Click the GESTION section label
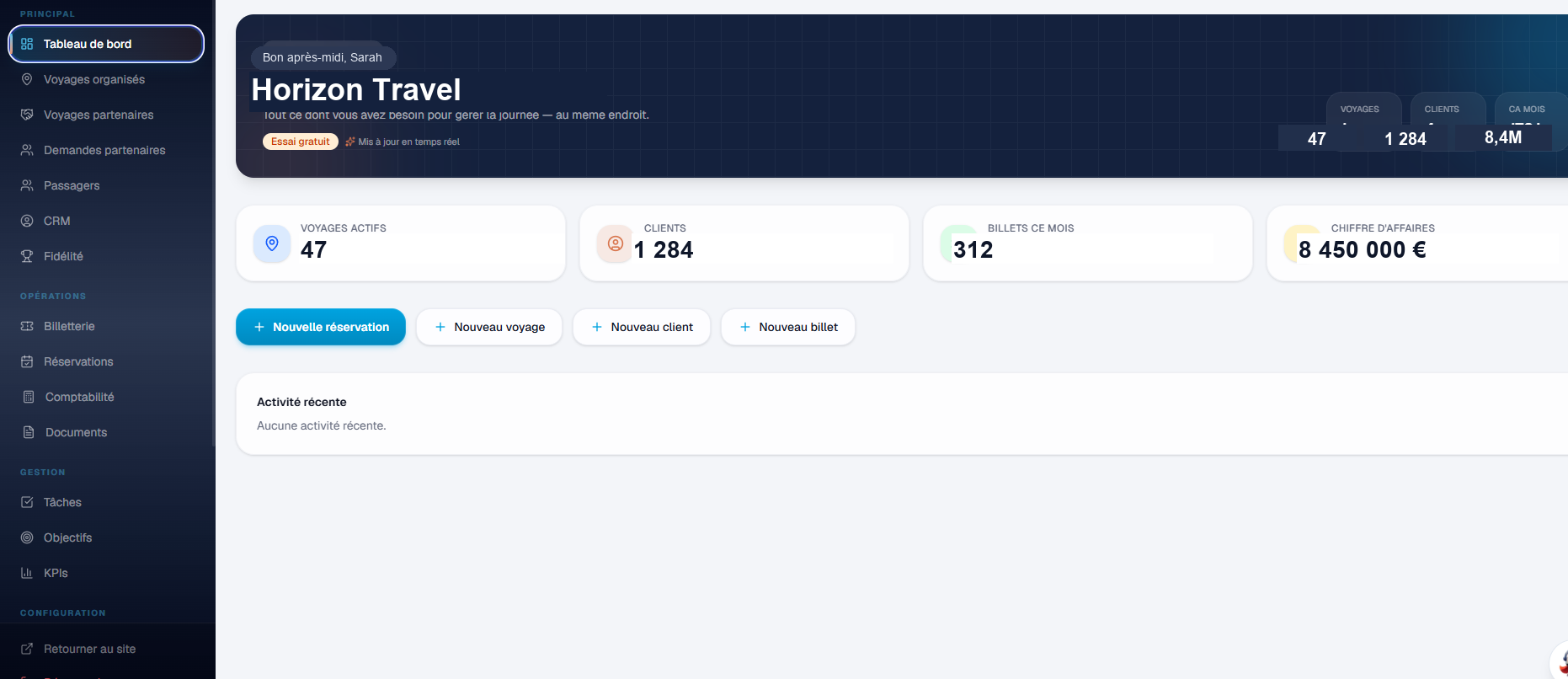Screen dimensions: 1568x679 (x=43, y=473)
